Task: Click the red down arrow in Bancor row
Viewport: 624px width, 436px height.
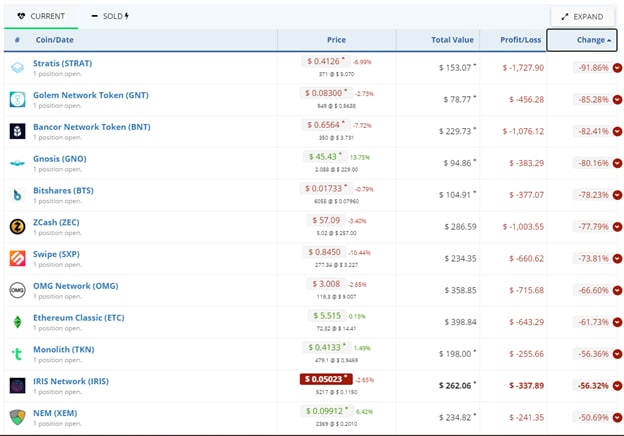Action: [x=617, y=131]
